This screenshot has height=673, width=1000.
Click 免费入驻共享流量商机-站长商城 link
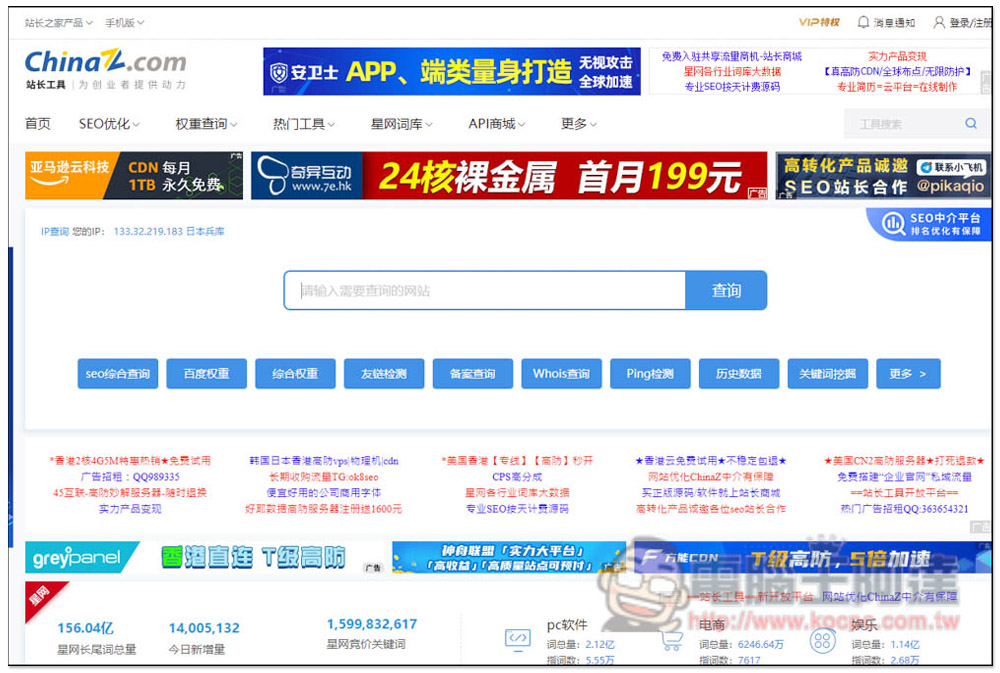pos(732,56)
